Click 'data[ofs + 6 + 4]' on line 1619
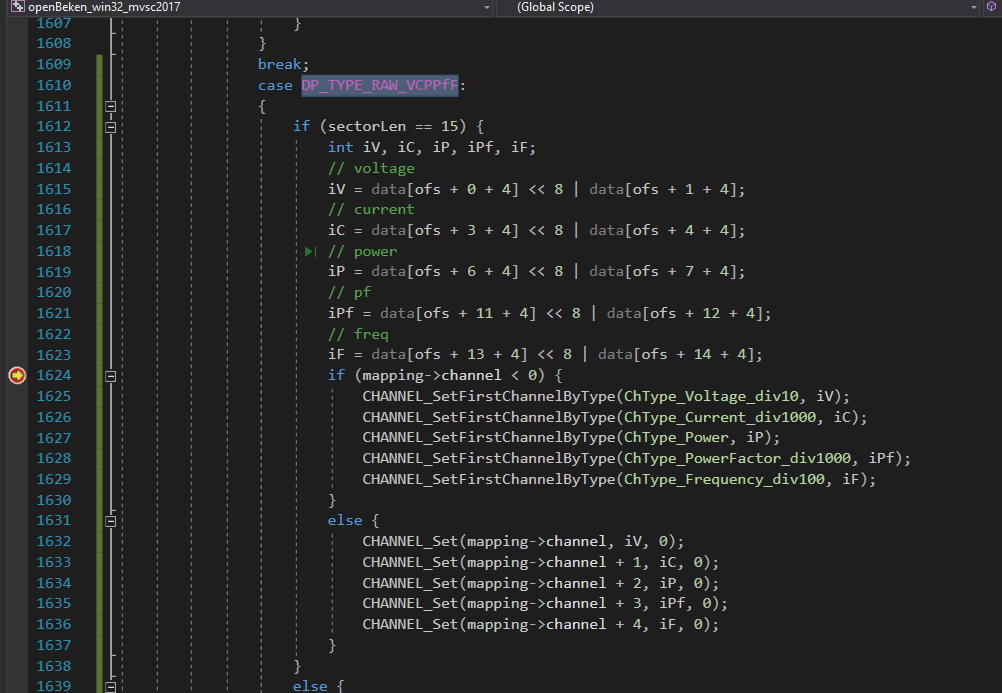The width and height of the screenshot is (1002, 693). coord(445,272)
